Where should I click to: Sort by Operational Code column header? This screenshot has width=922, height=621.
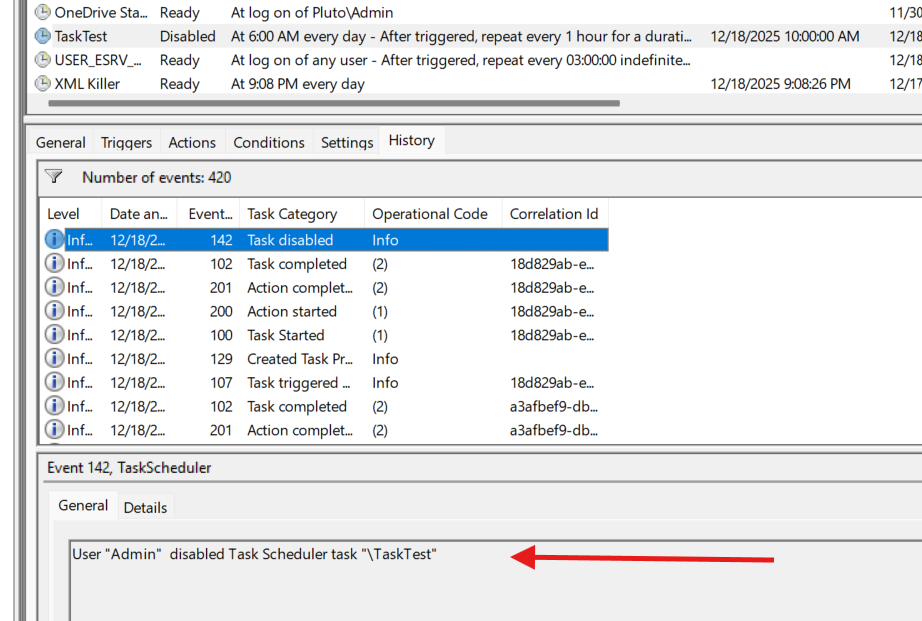[433, 214]
